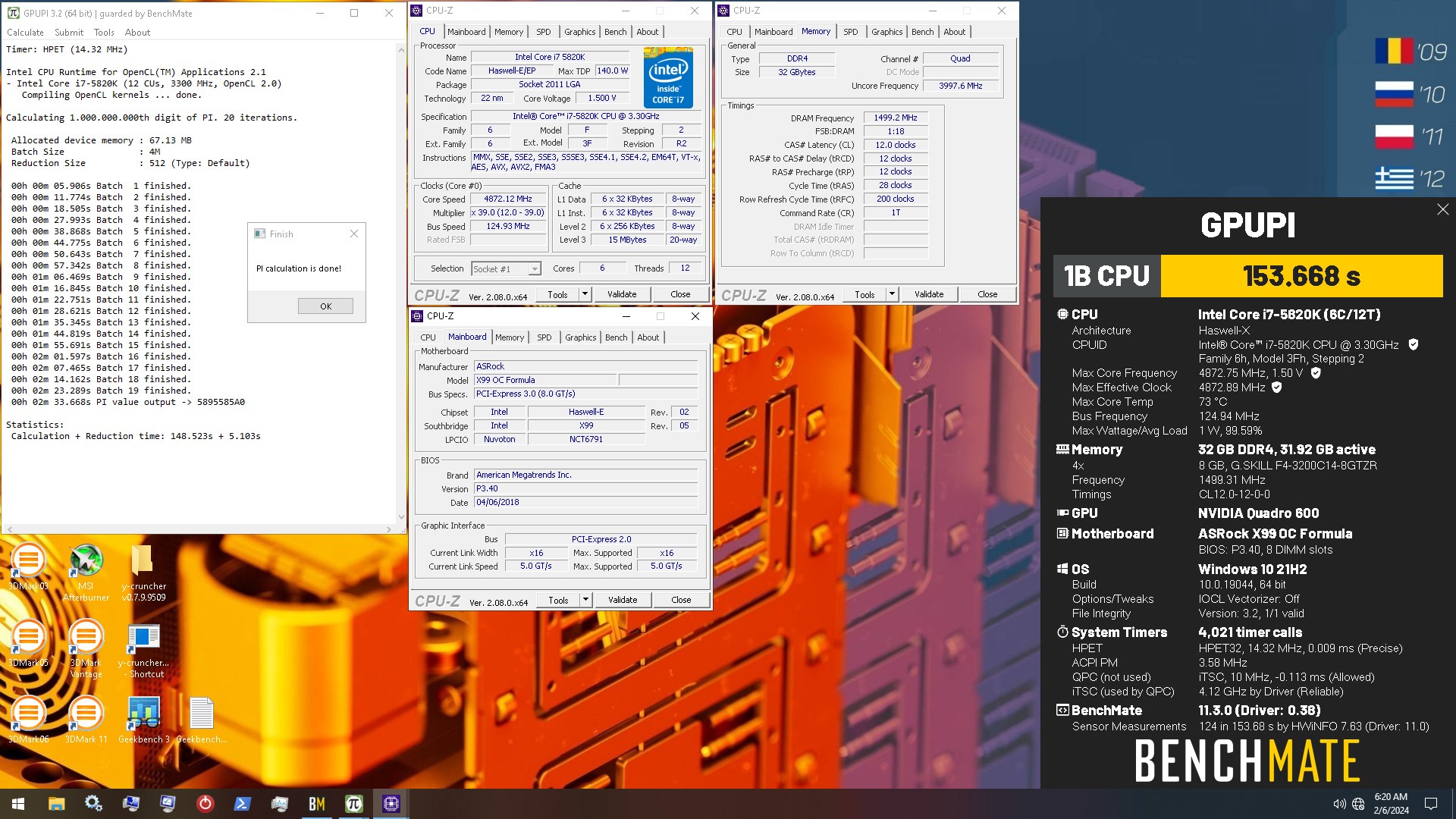Open the 3DMark Vantage desktop shortcut
The image size is (1456, 819).
pos(86,648)
